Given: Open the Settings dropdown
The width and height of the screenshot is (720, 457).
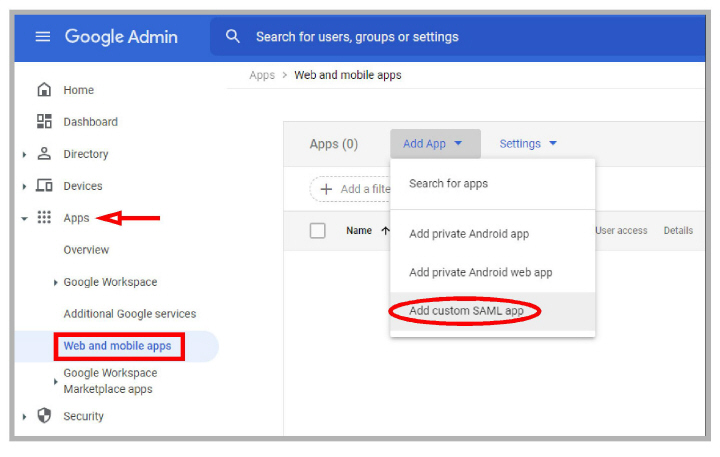Looking at the screenshot, I should pos(528,144).
